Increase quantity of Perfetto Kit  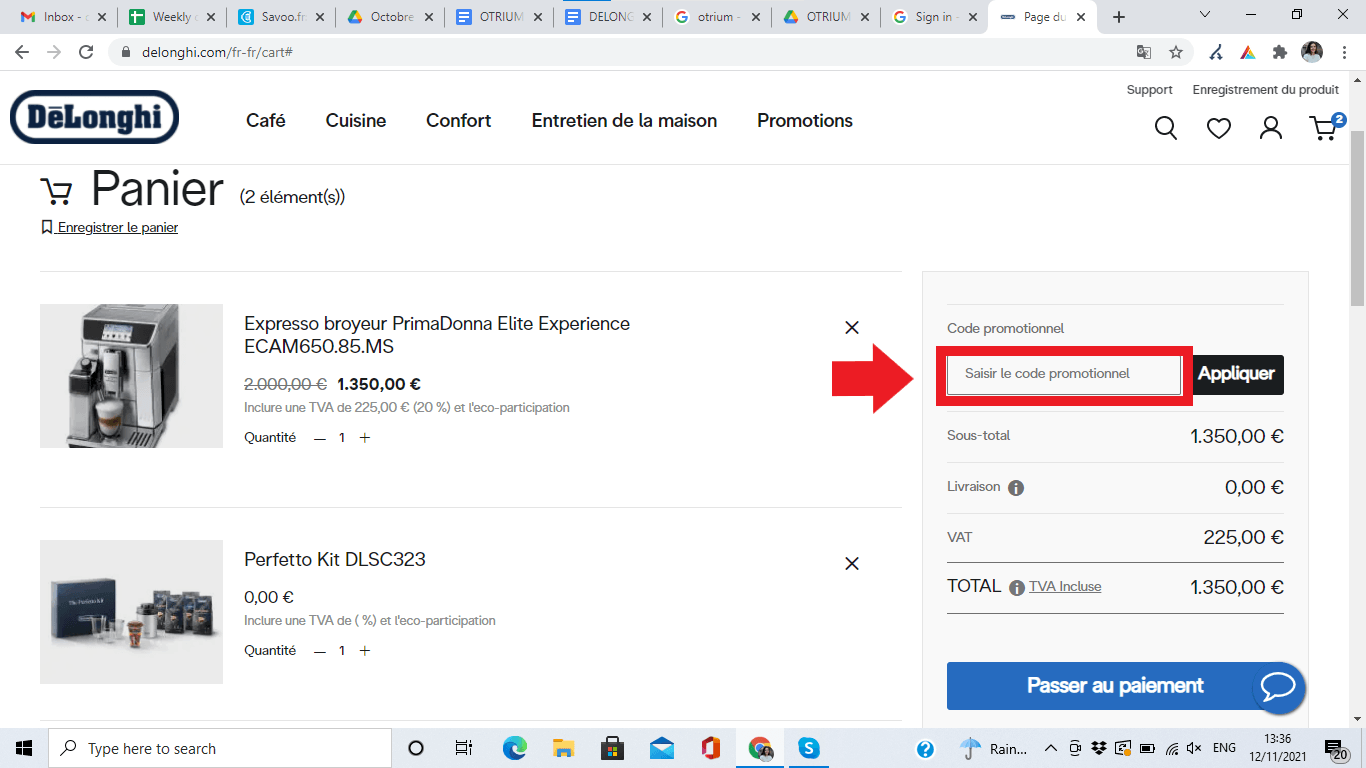(x=365, y=651)
